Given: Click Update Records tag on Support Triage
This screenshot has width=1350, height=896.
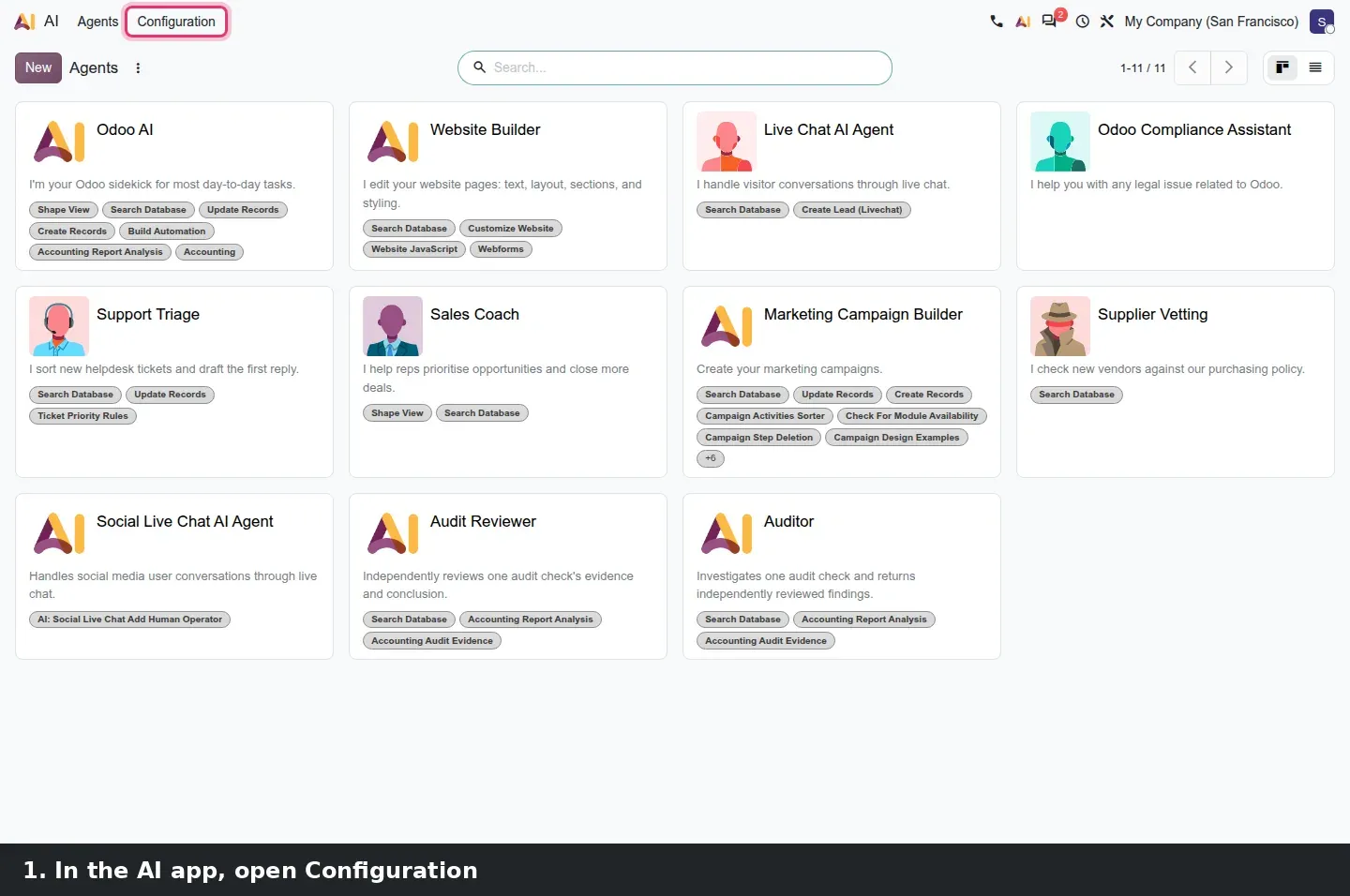Looking at the screenshot, I should (x=170, y=395).
